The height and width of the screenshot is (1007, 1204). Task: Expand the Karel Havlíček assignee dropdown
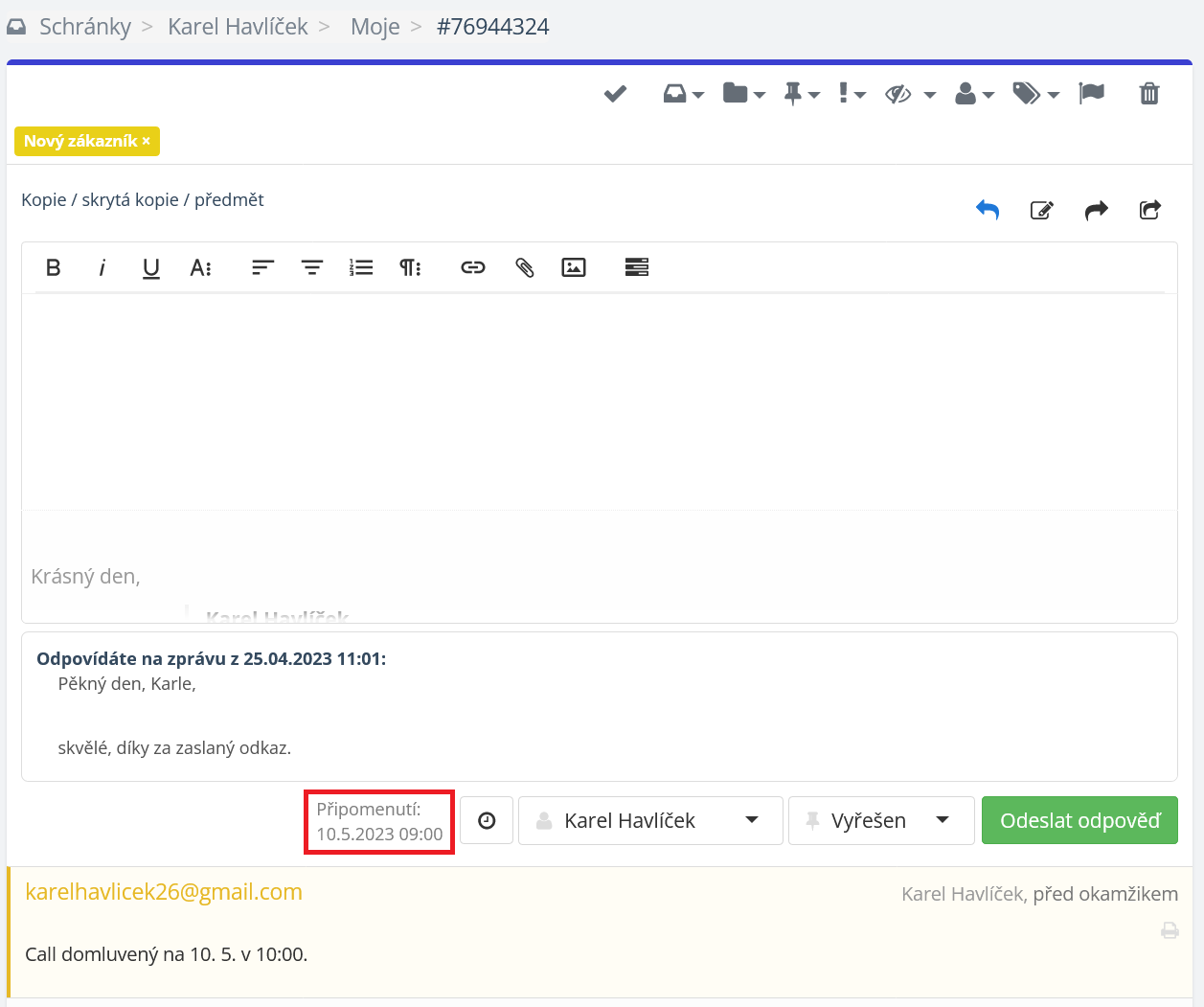(x=650, y=821)
